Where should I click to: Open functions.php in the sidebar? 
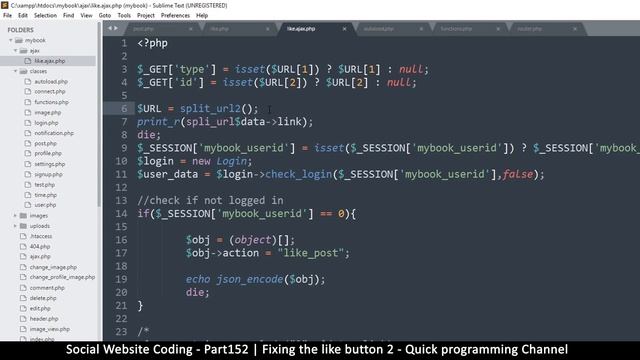coord(51,102)
